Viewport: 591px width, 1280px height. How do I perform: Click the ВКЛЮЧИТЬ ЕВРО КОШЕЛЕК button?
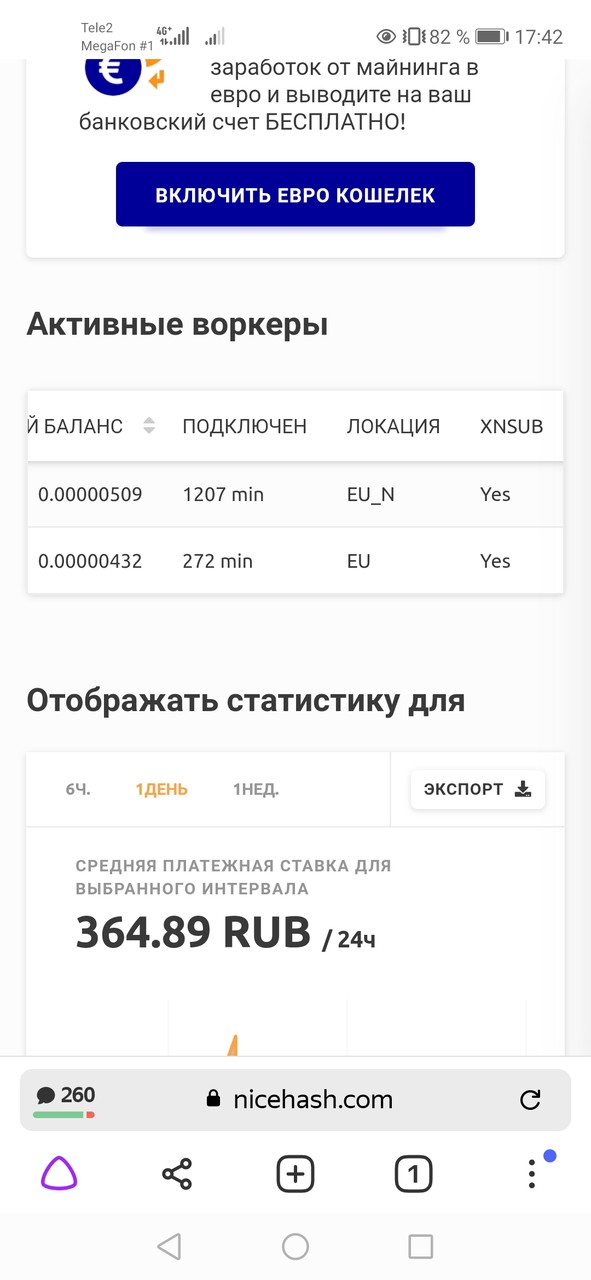295,194
